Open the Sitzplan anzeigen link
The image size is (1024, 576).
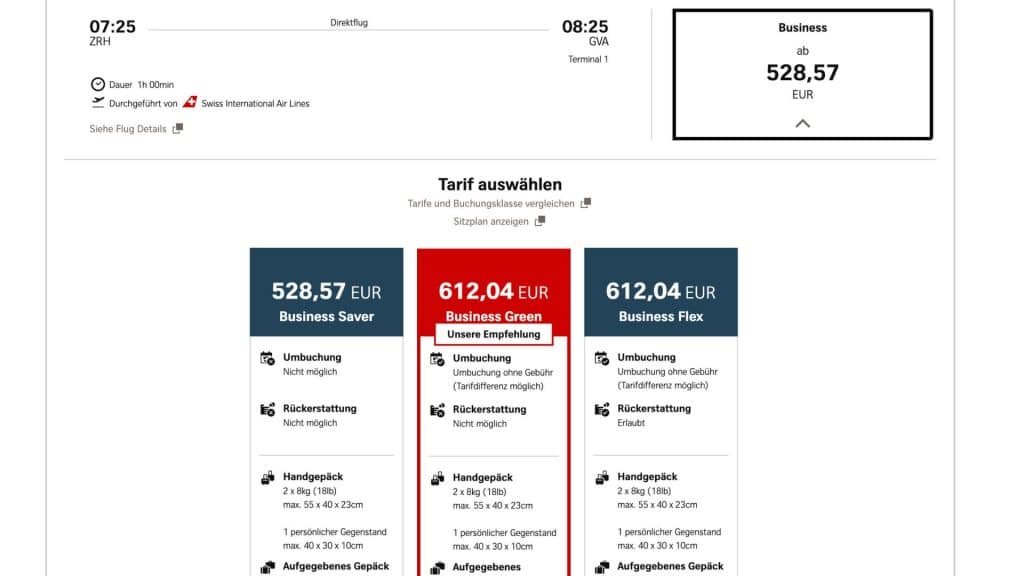click(x=490, y=221)
